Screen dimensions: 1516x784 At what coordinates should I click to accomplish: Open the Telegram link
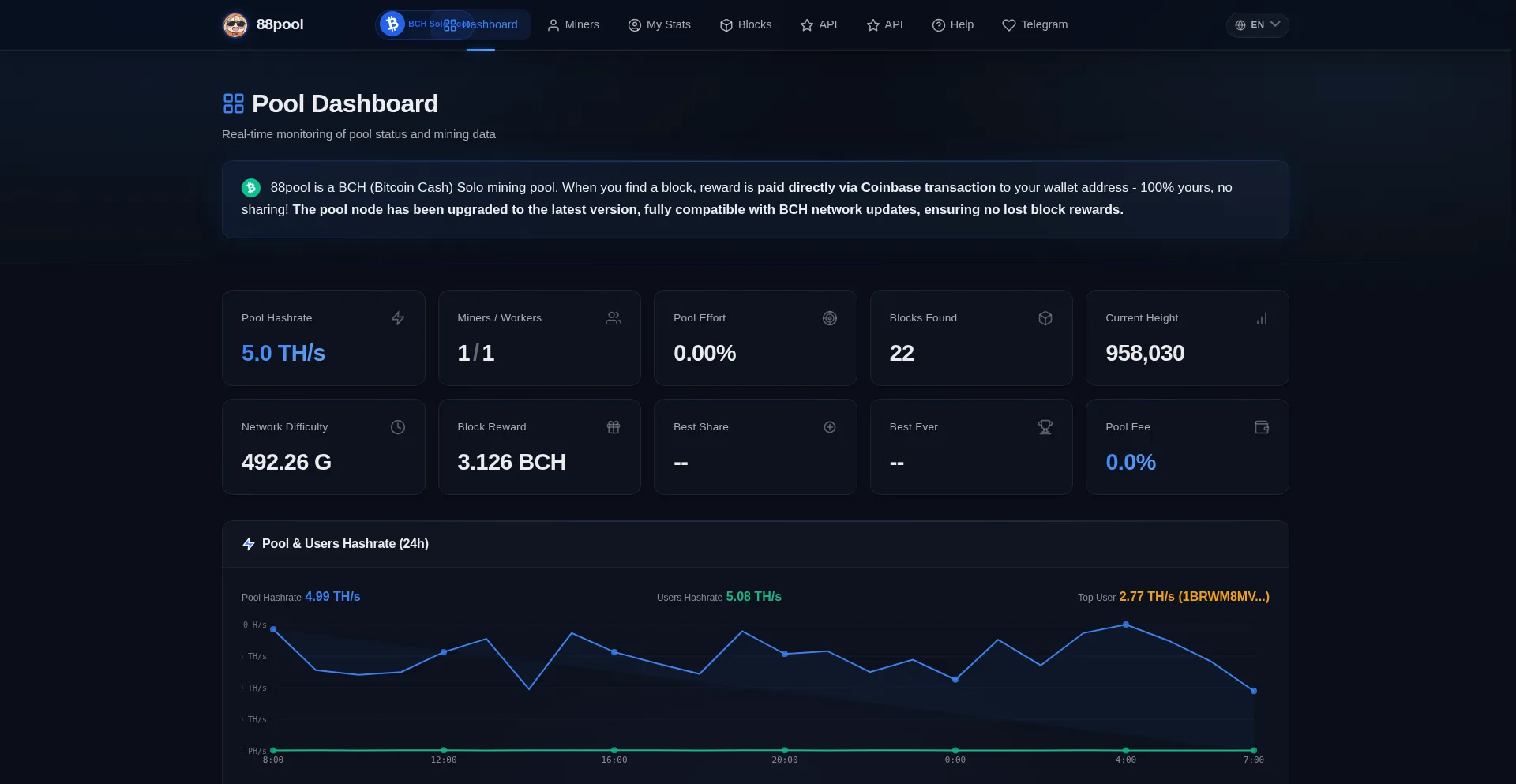(1035, 24)
